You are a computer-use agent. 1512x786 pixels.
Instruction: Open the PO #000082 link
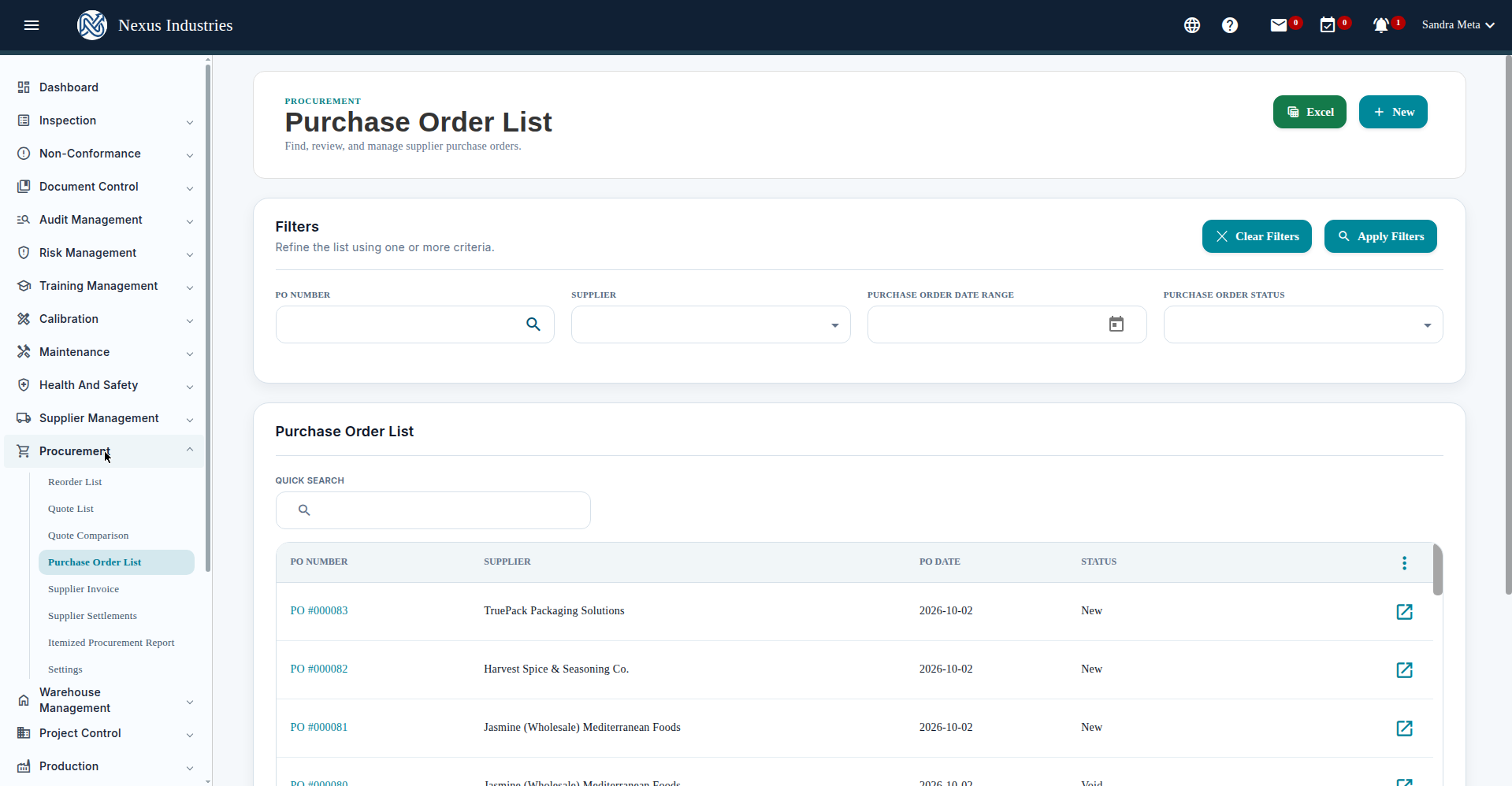coord(319,669)
